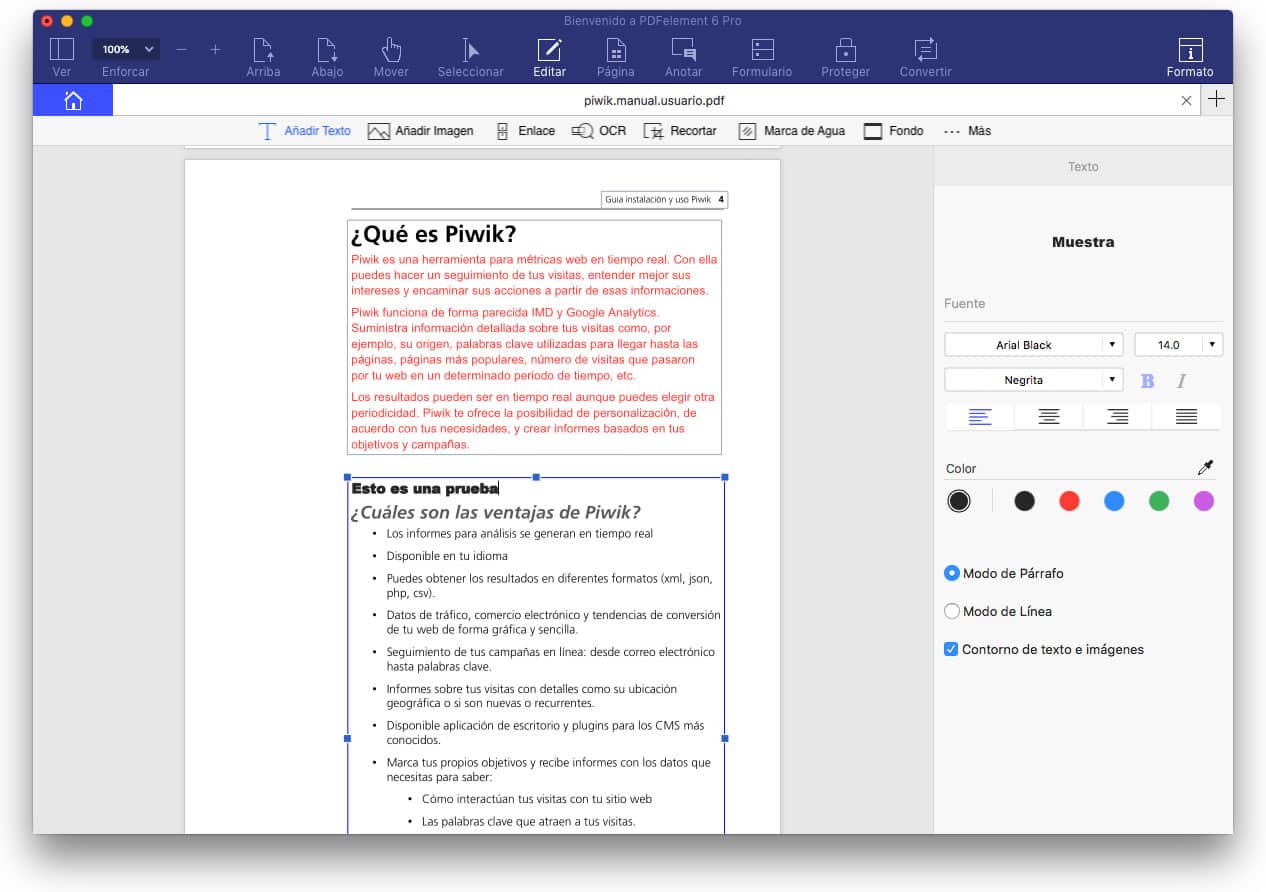The image size is (1266, 892).
Task: Open the Convertir tool
Action: (925, 50)
